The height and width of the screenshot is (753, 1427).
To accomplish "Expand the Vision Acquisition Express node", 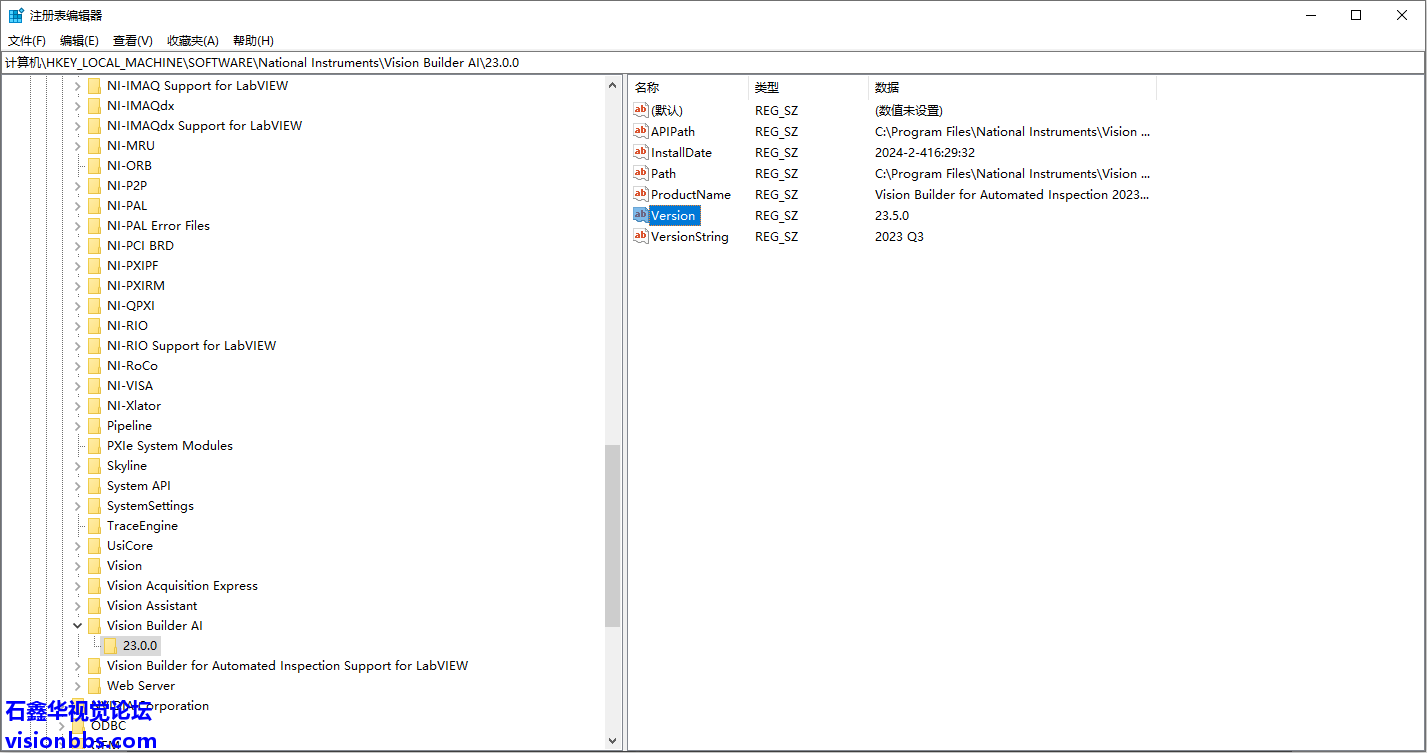I will tap(78, 586).
